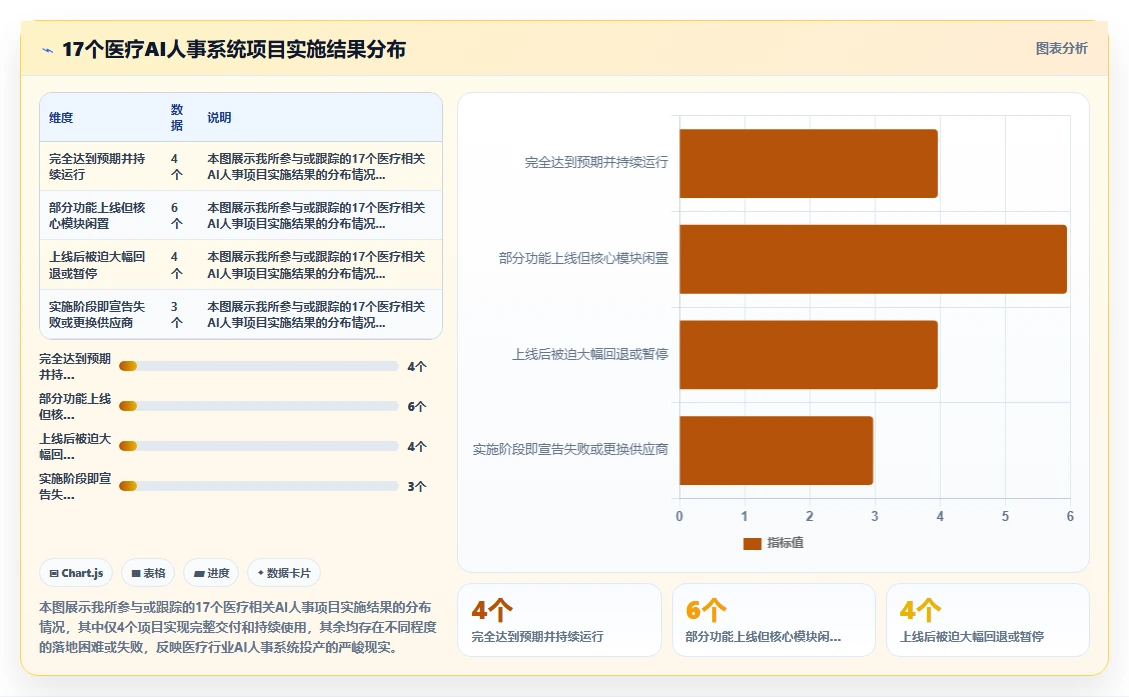The image size is (1129, 697).
Task: Click the progress label 部分功能上线但核...
Action: pyautogui.click(x=75, y=406)
